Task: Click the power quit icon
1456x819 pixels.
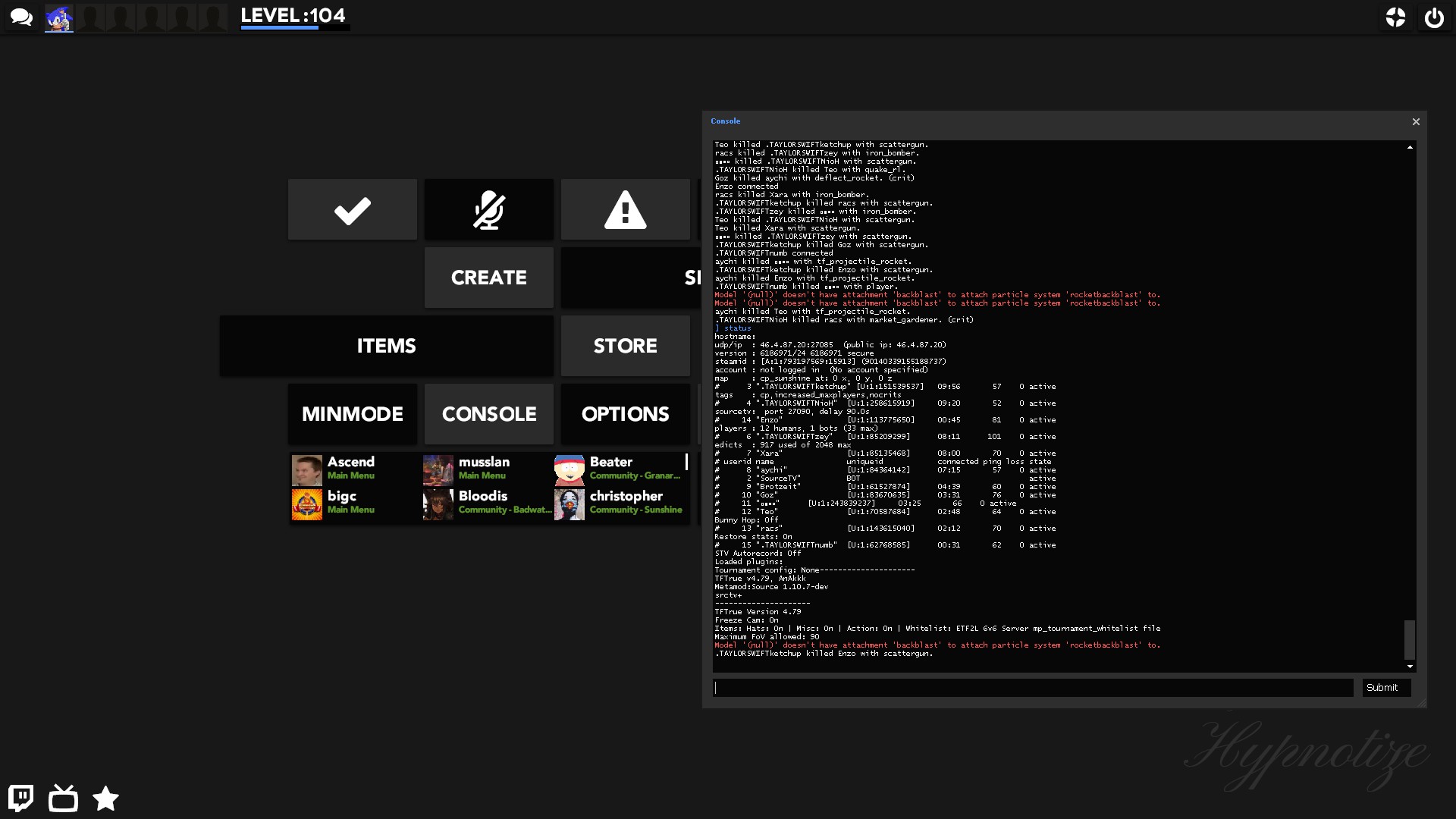Action: 1434,17
